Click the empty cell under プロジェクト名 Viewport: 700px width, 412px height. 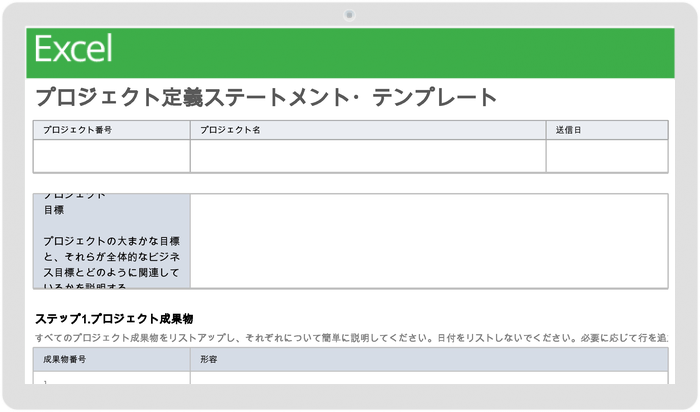point(368,156)
